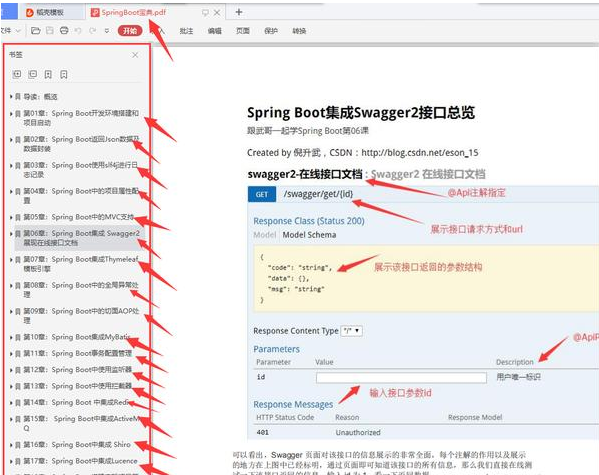Close the 书签 bookmarks panel
Image resolution: width=599 pixels, height=475 pixels.
pyautogui.click(x=135, y=55)
